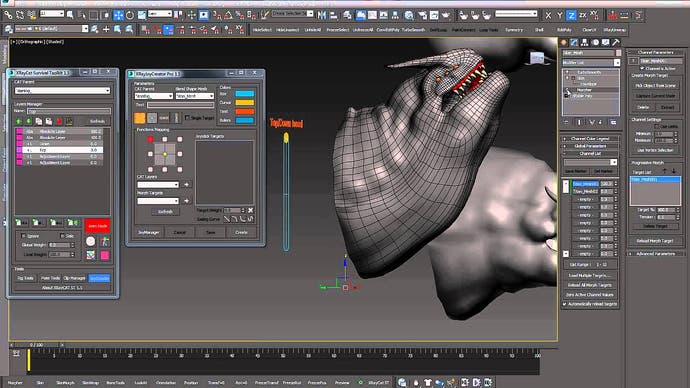Image resolution: width=690 pixels, height=388 pixels.
Task: Delete layer with red icon in Layers Manager
Action: 59,121
